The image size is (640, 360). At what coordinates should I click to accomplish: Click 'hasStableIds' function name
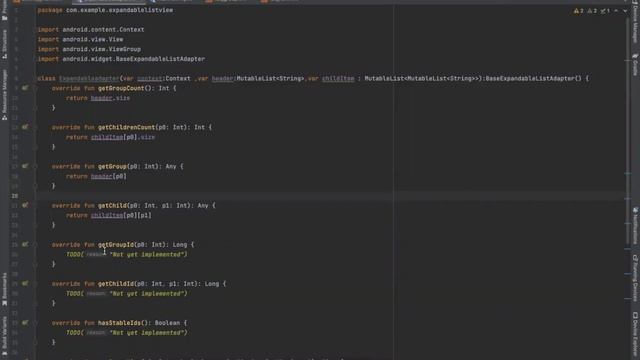click(x=119, y=323)
